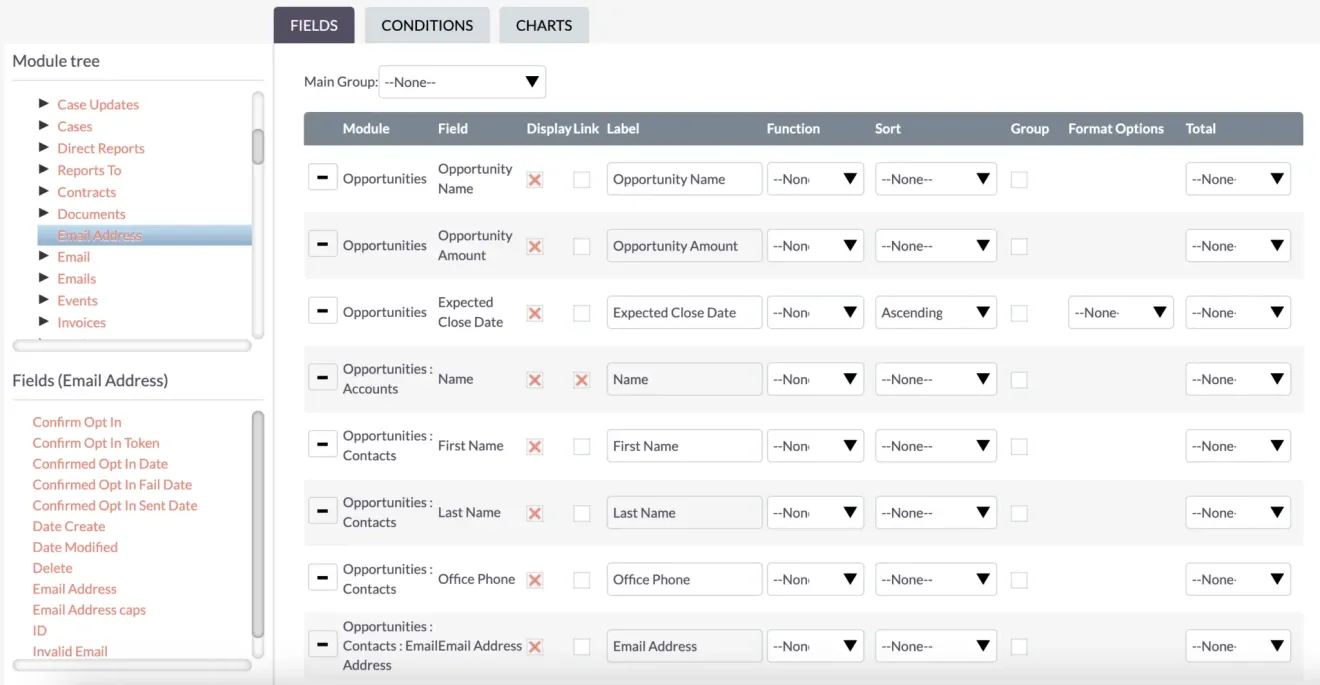Viewport: 1320px width, 685px height.
Task: Open the Format Options dropdown on Expected Close Date
Action: pos(1120,312)
